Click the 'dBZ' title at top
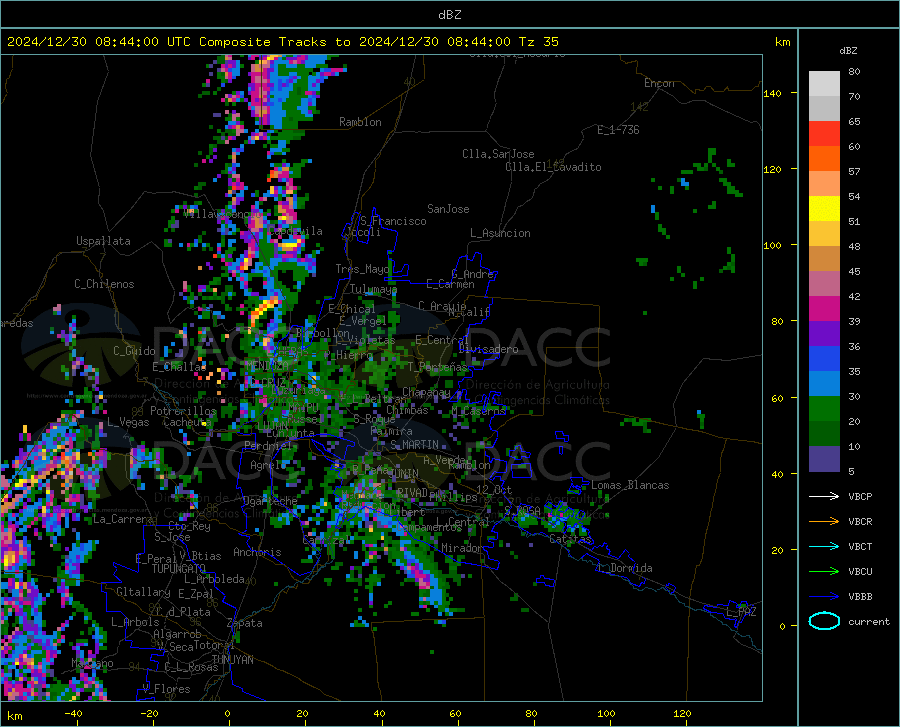 (449, 15)
